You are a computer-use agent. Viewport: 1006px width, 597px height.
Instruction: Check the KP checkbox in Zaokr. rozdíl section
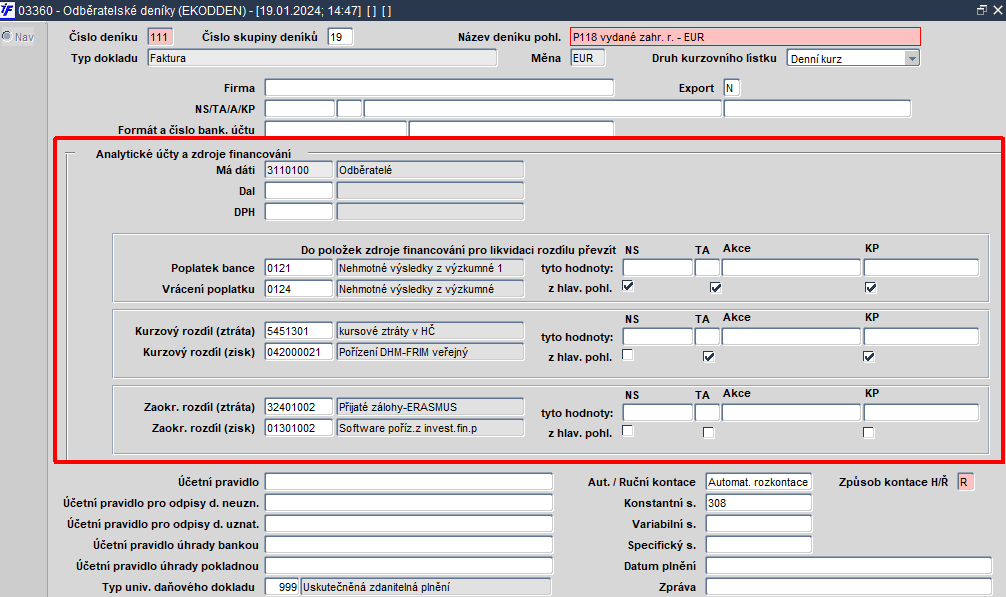[x=869, y=433]
